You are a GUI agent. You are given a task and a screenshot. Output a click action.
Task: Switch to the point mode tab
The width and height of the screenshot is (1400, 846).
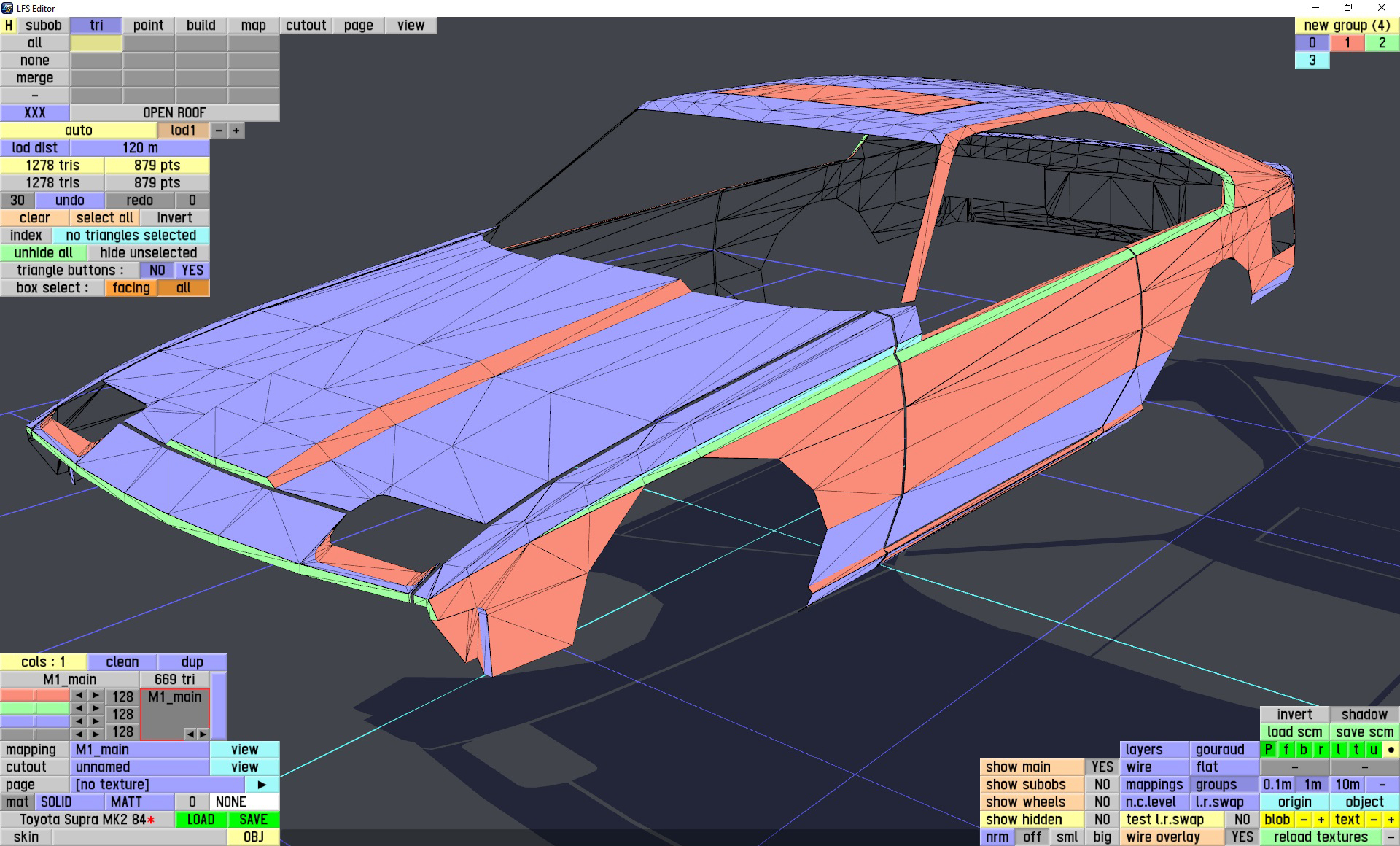(148, 25)
